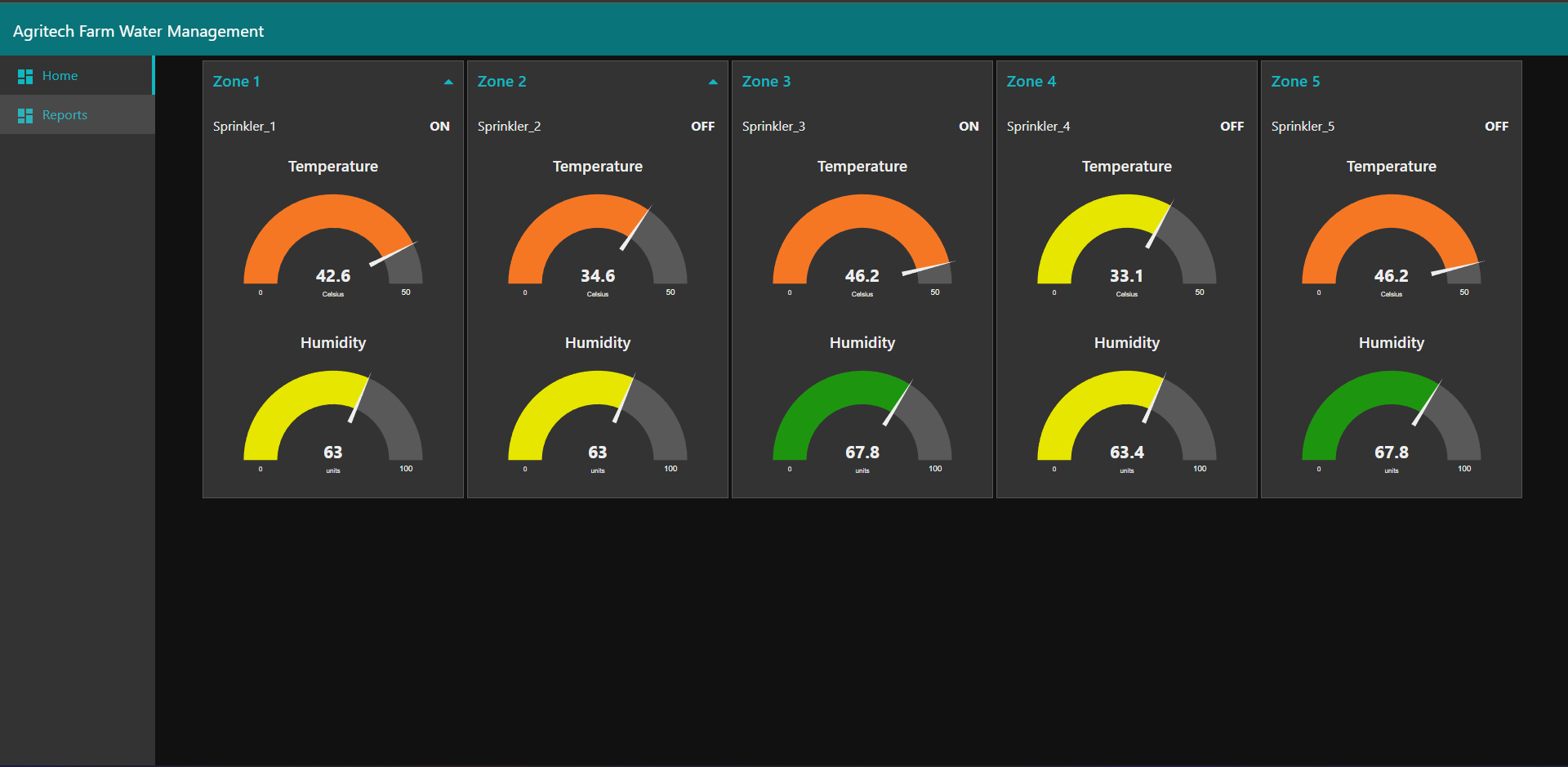Click Zone 5's 67.8 humidity reading
Image resolution: width=1568 pixels, height=767 pixels.
tap(1392, 453)
